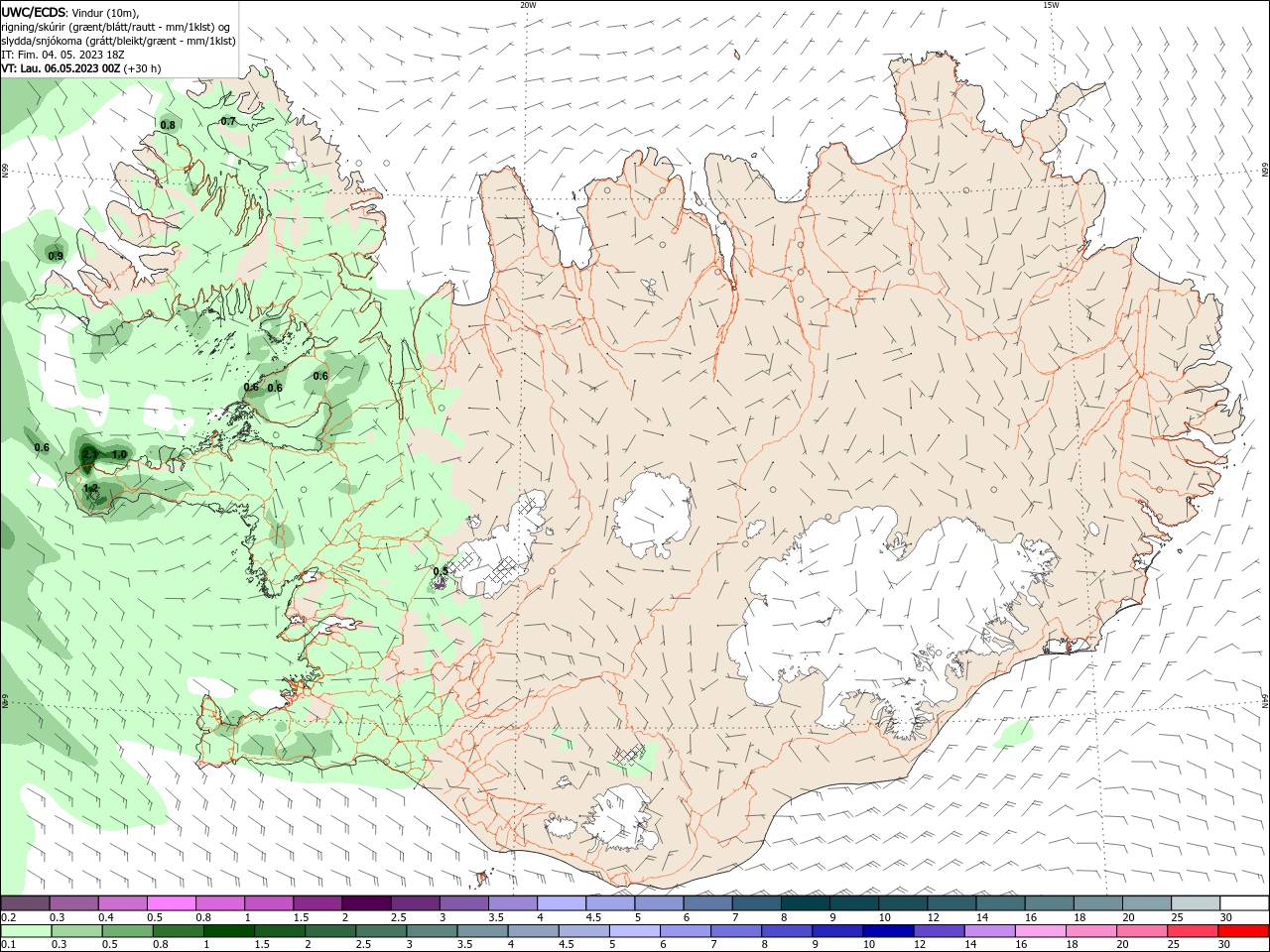Click the IT: Fim. 04. 05. 2023 18Z line
1270x952 pixels.
point(63,55)
